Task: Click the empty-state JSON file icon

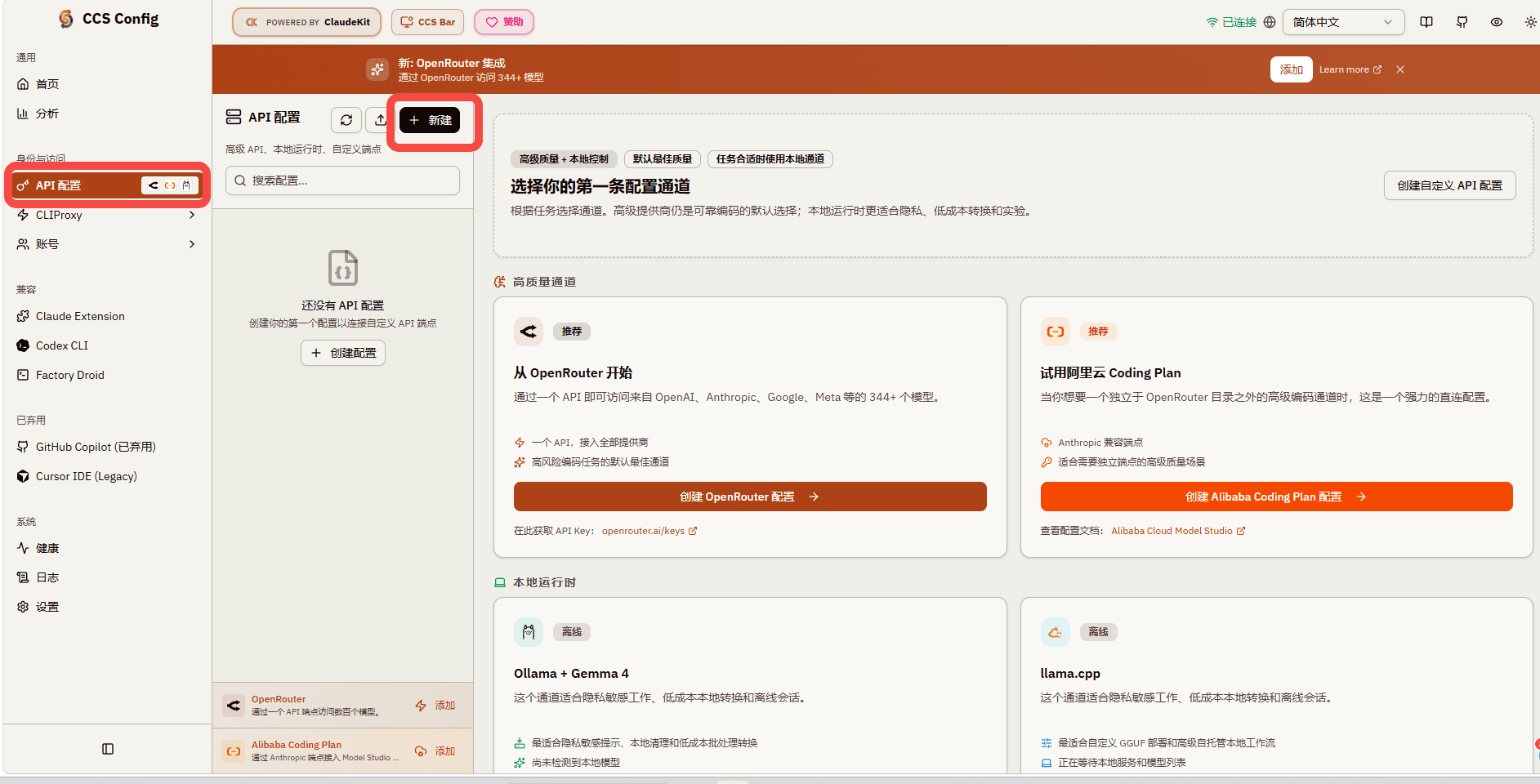Action: [343, 267]
